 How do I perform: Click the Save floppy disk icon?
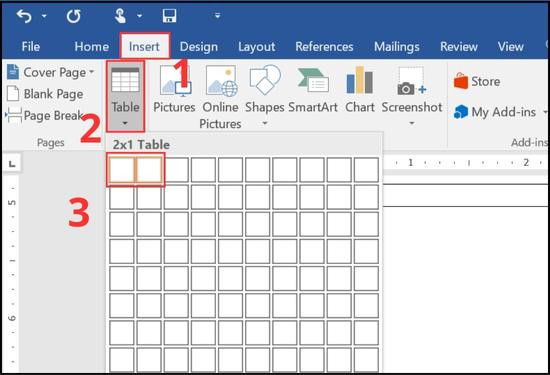coord(169,16)
